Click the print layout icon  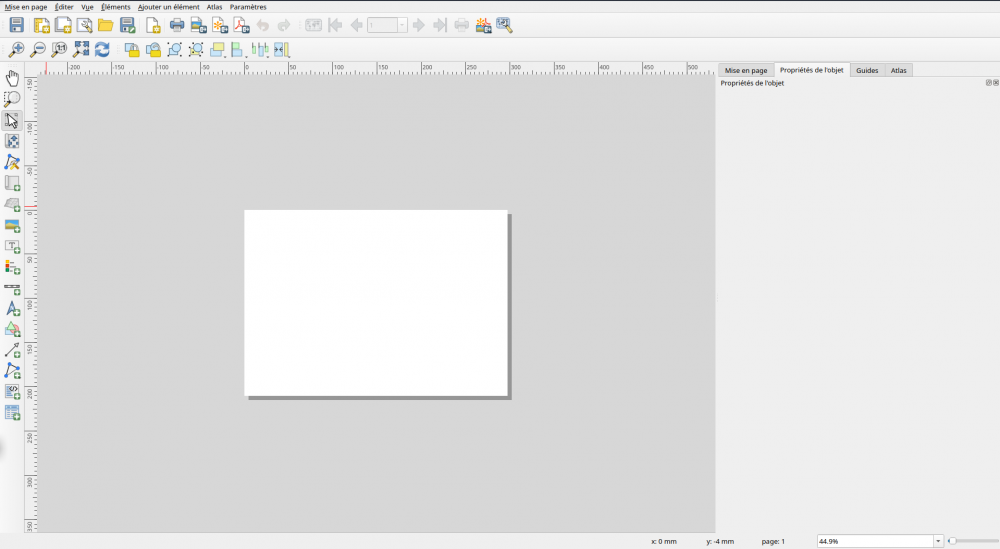point(177,25)
